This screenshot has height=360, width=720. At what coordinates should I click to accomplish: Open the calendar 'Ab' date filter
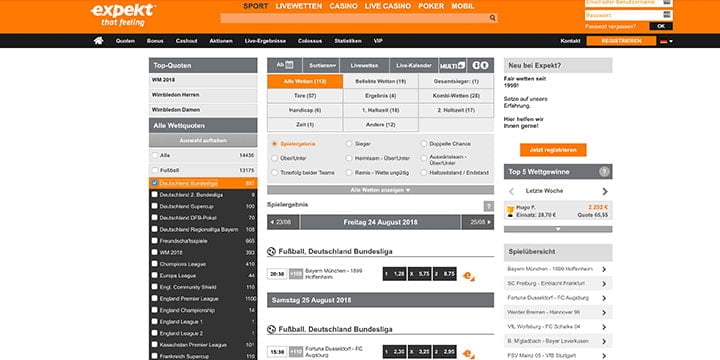point(285,65)
